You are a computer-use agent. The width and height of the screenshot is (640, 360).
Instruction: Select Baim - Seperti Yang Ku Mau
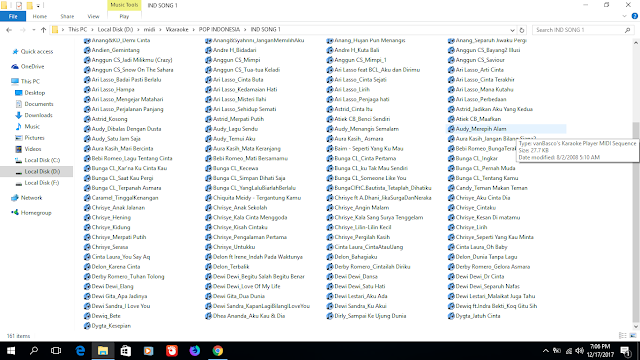(x=369, y=149)
